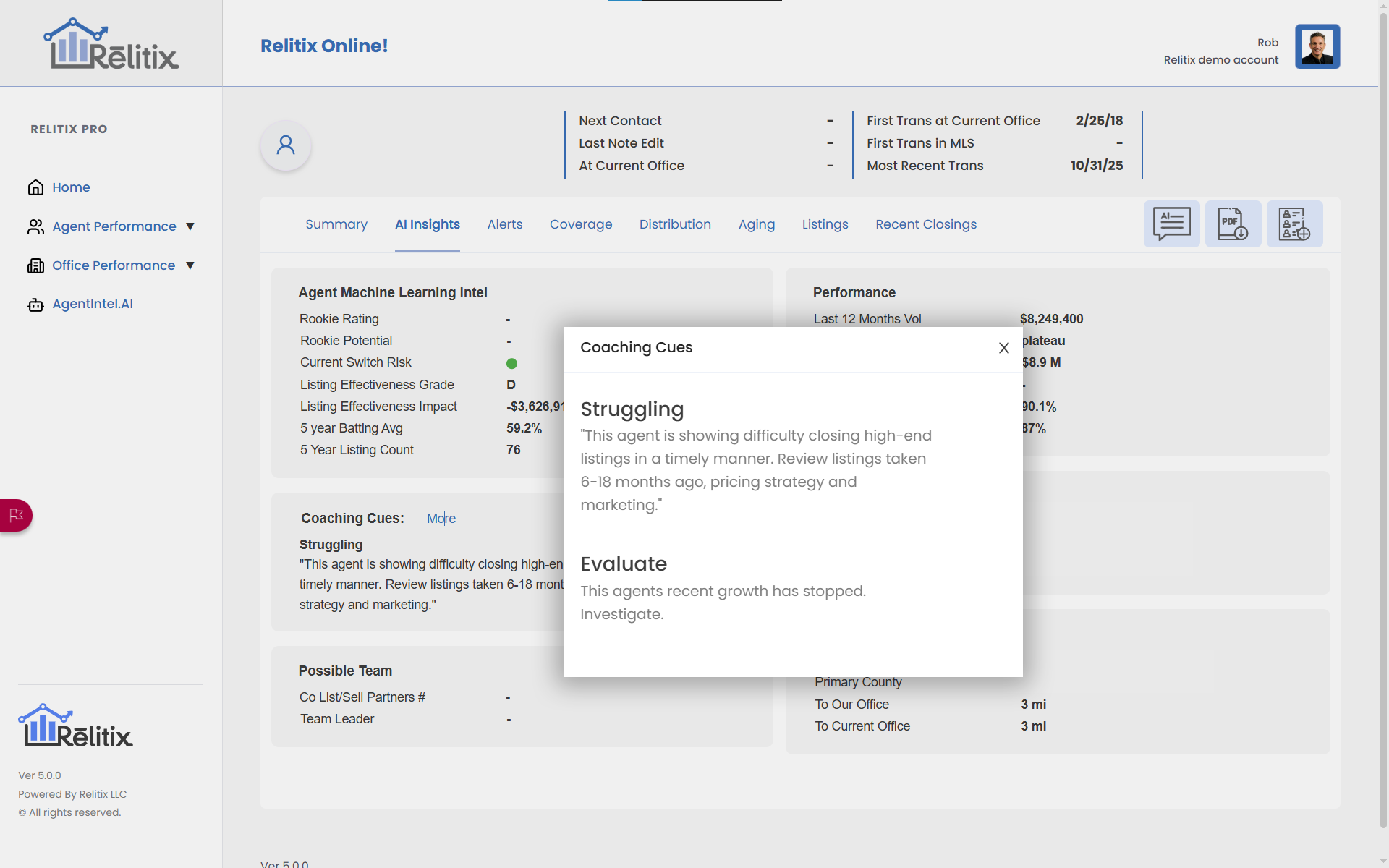Close the Coaching Cues dialog
Screen dimensions: 1389x868
(x=1003, y=348)
